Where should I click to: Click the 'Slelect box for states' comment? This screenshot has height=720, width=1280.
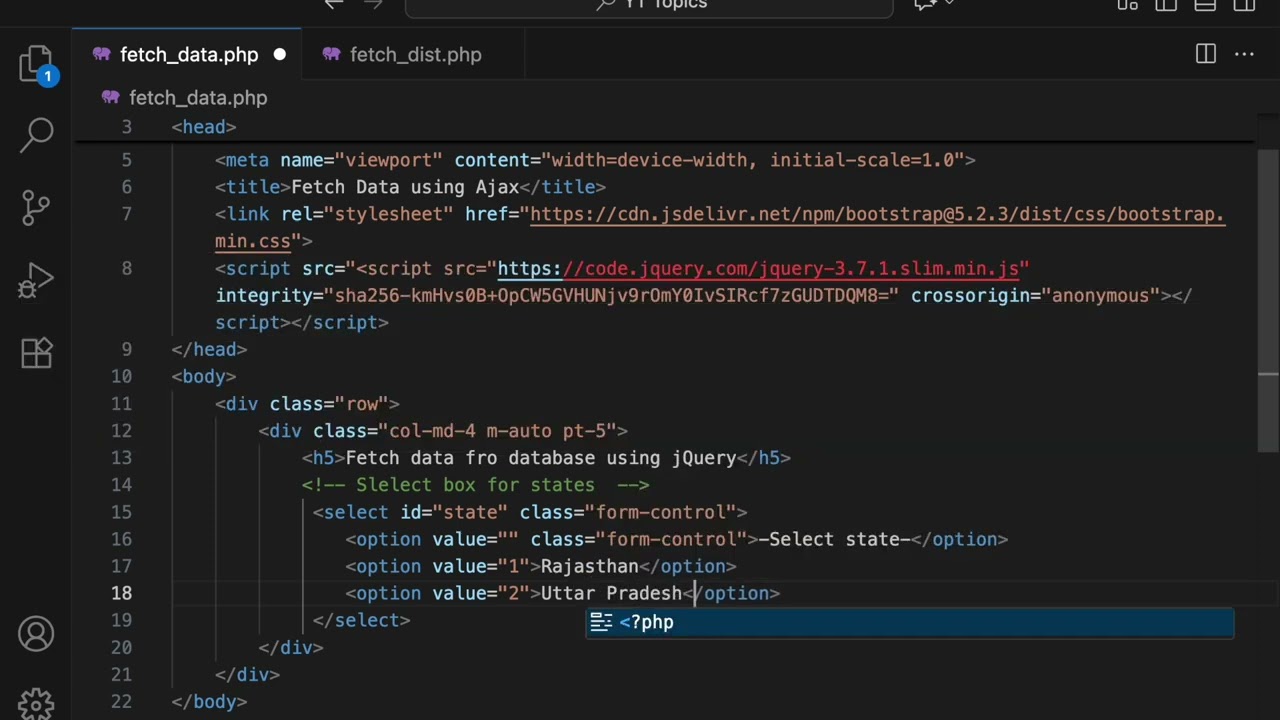(475, 485)
